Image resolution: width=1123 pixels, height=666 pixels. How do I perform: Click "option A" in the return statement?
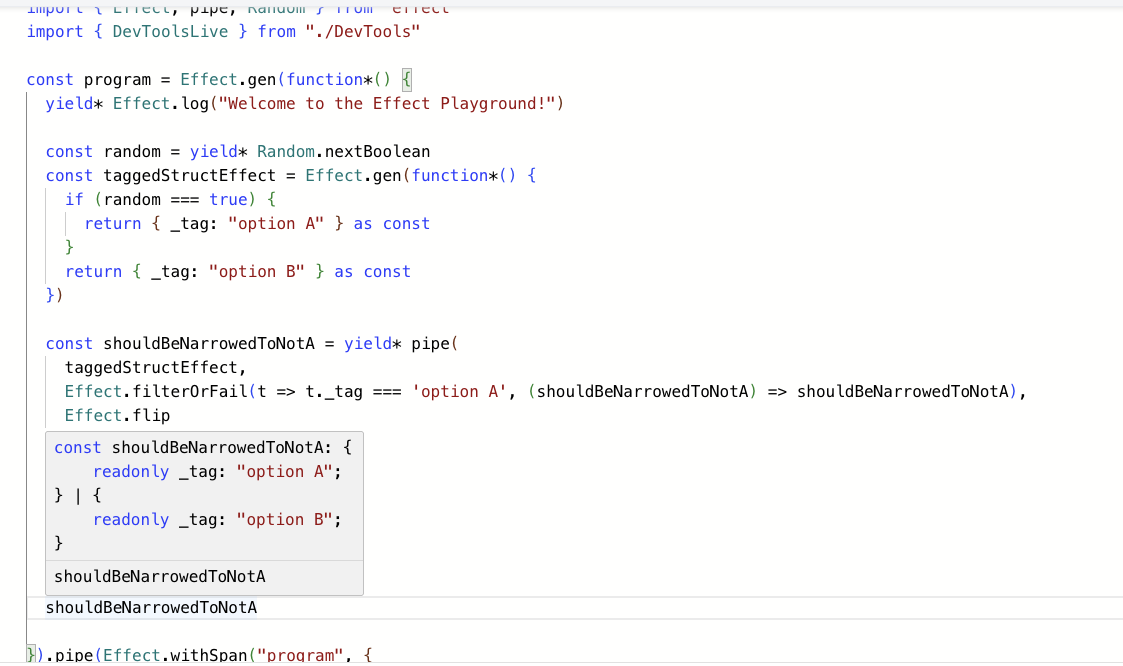click(276, 223)
